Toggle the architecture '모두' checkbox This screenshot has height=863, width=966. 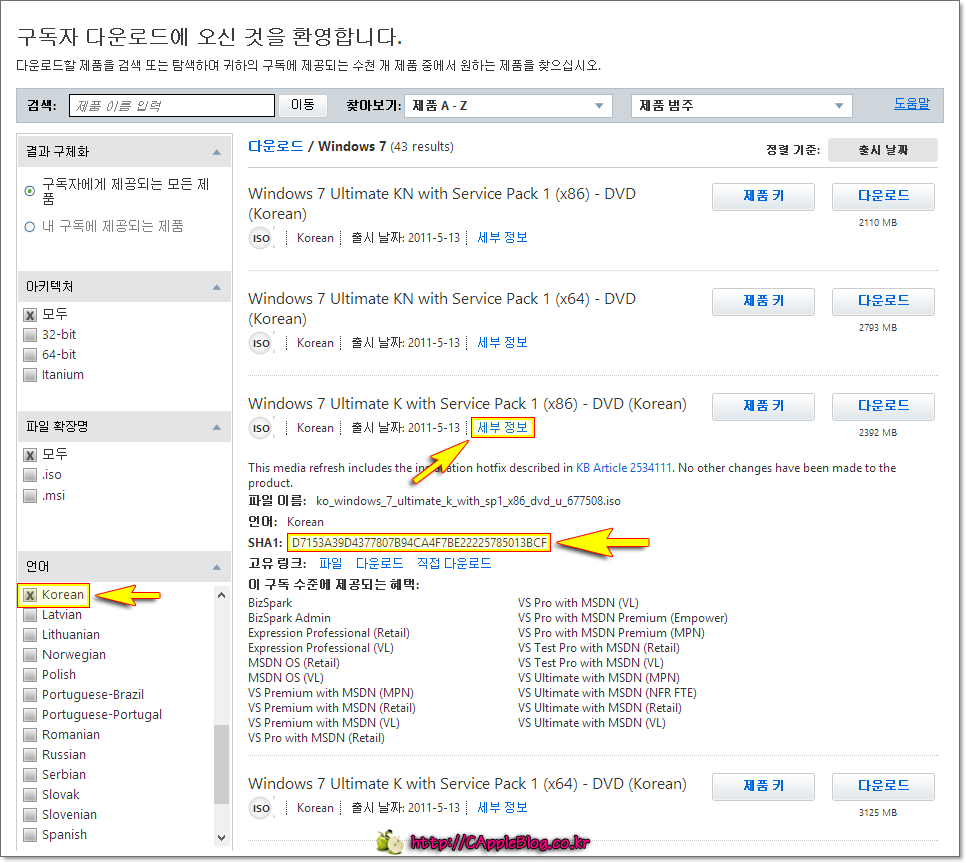(x=30, y=315)
